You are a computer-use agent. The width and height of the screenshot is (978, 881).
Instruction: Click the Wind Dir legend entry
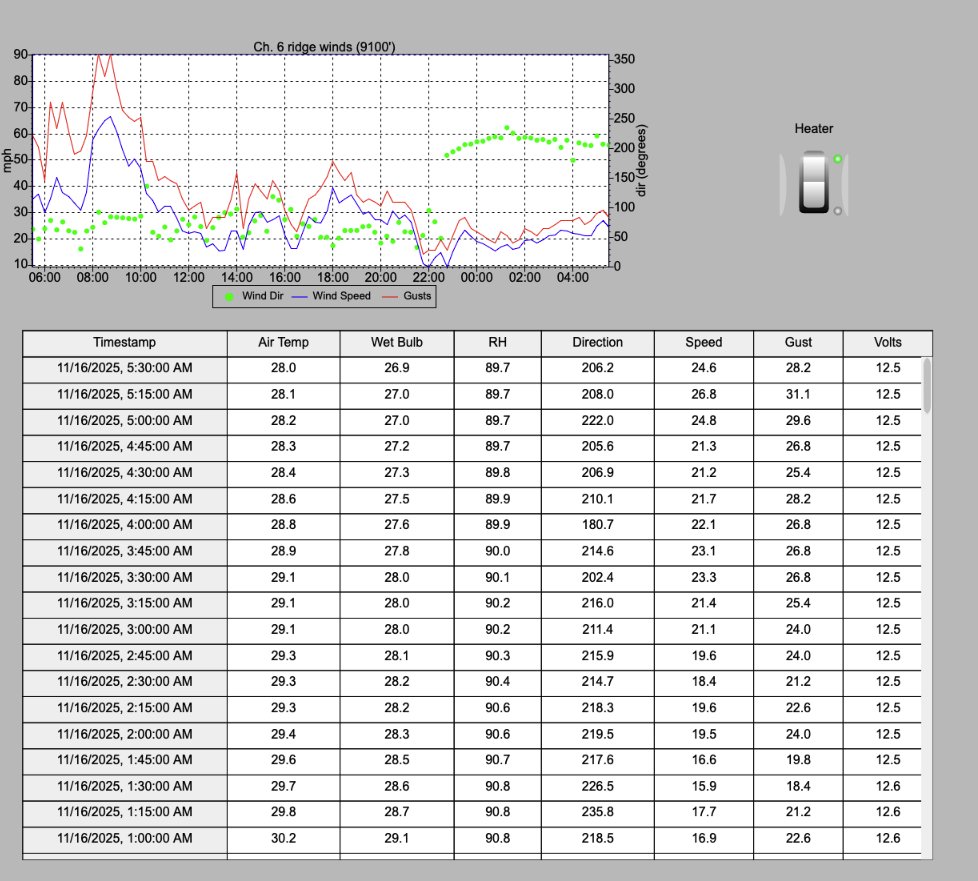(x=254, y=296)
